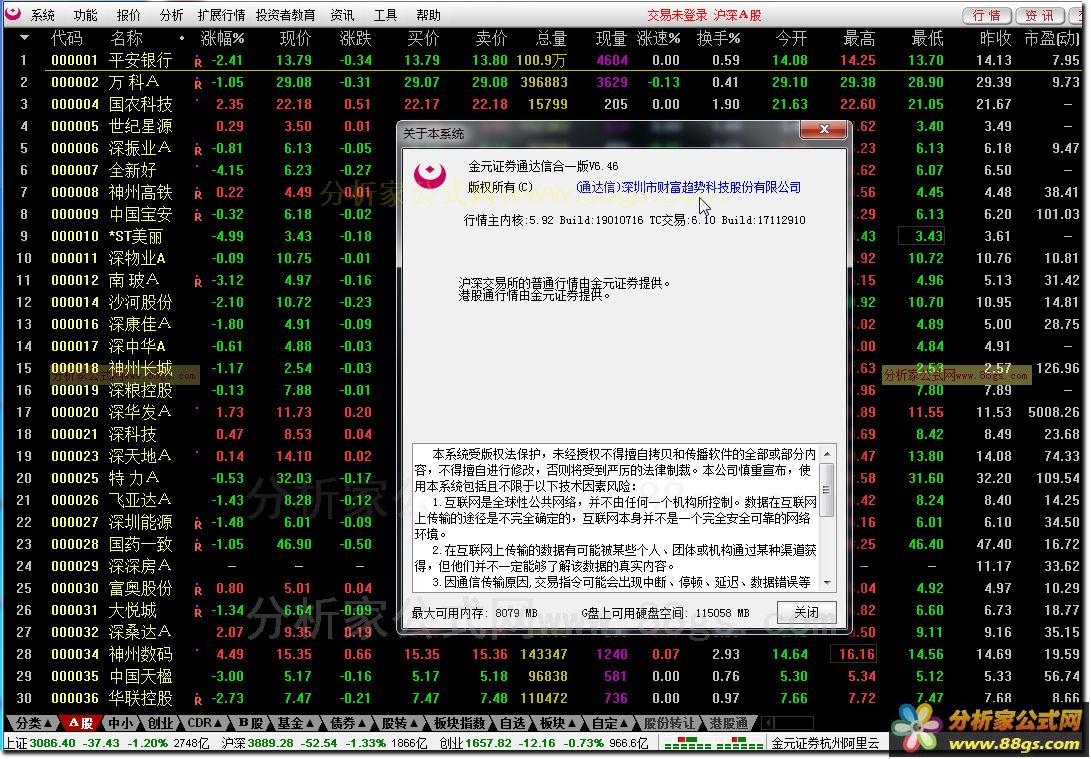Screen dimensions: 1091x759
Task: Click the license text scrollbar down arrow
Action: [x=827, y=582]
